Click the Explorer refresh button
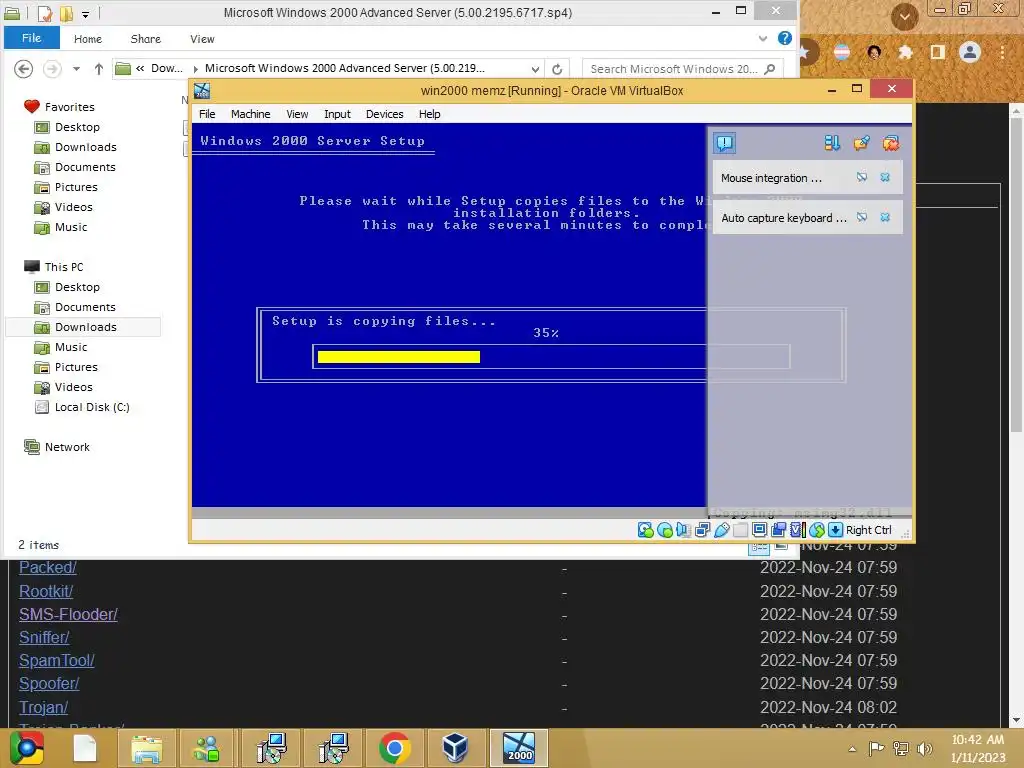This screenshot has width=1024, height=768. click(x=556, y=69)
